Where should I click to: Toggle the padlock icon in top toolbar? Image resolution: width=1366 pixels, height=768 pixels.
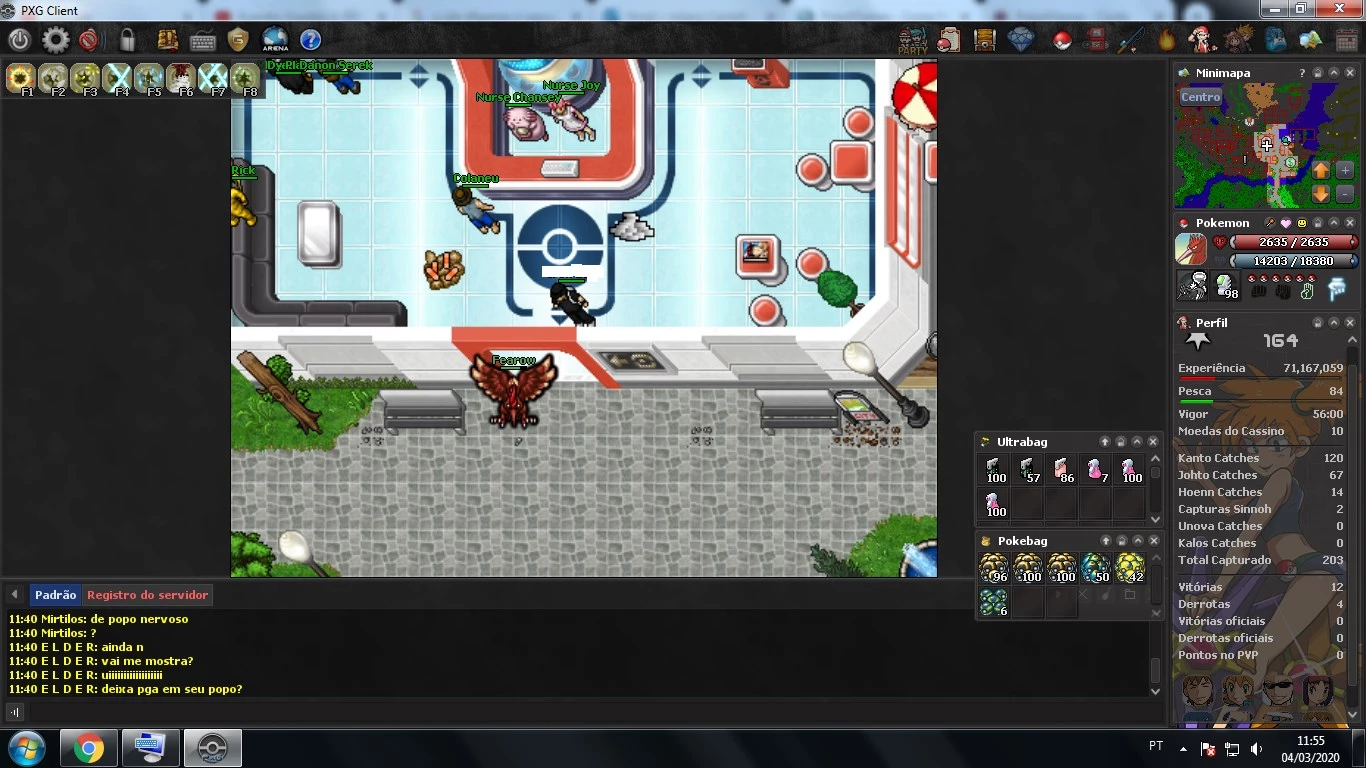tap(127, 40)
